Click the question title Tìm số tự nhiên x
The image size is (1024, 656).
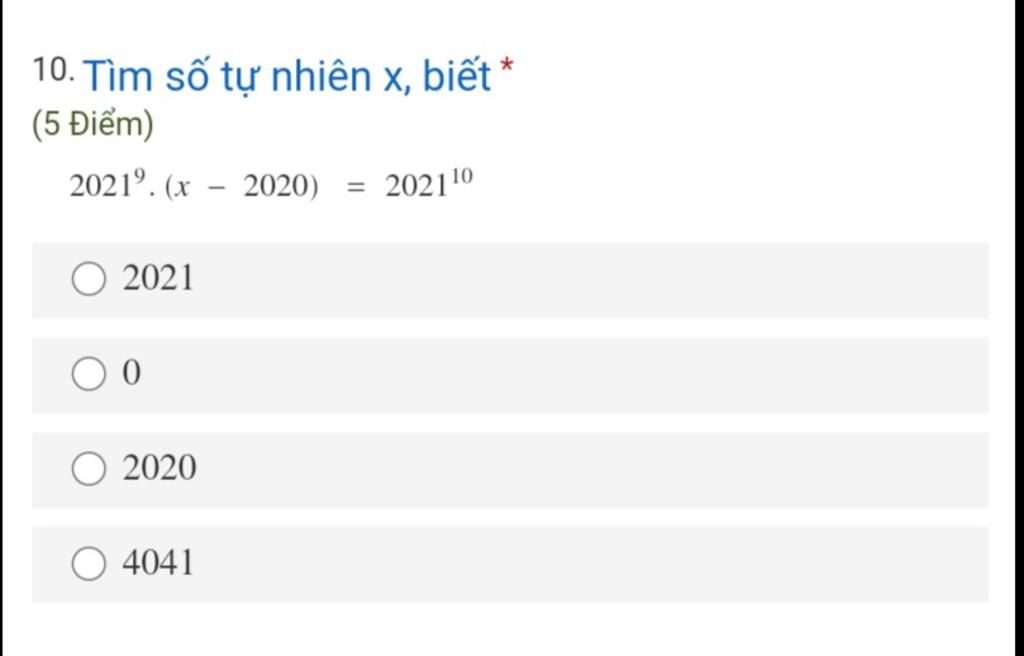click(x=287, y=76)
